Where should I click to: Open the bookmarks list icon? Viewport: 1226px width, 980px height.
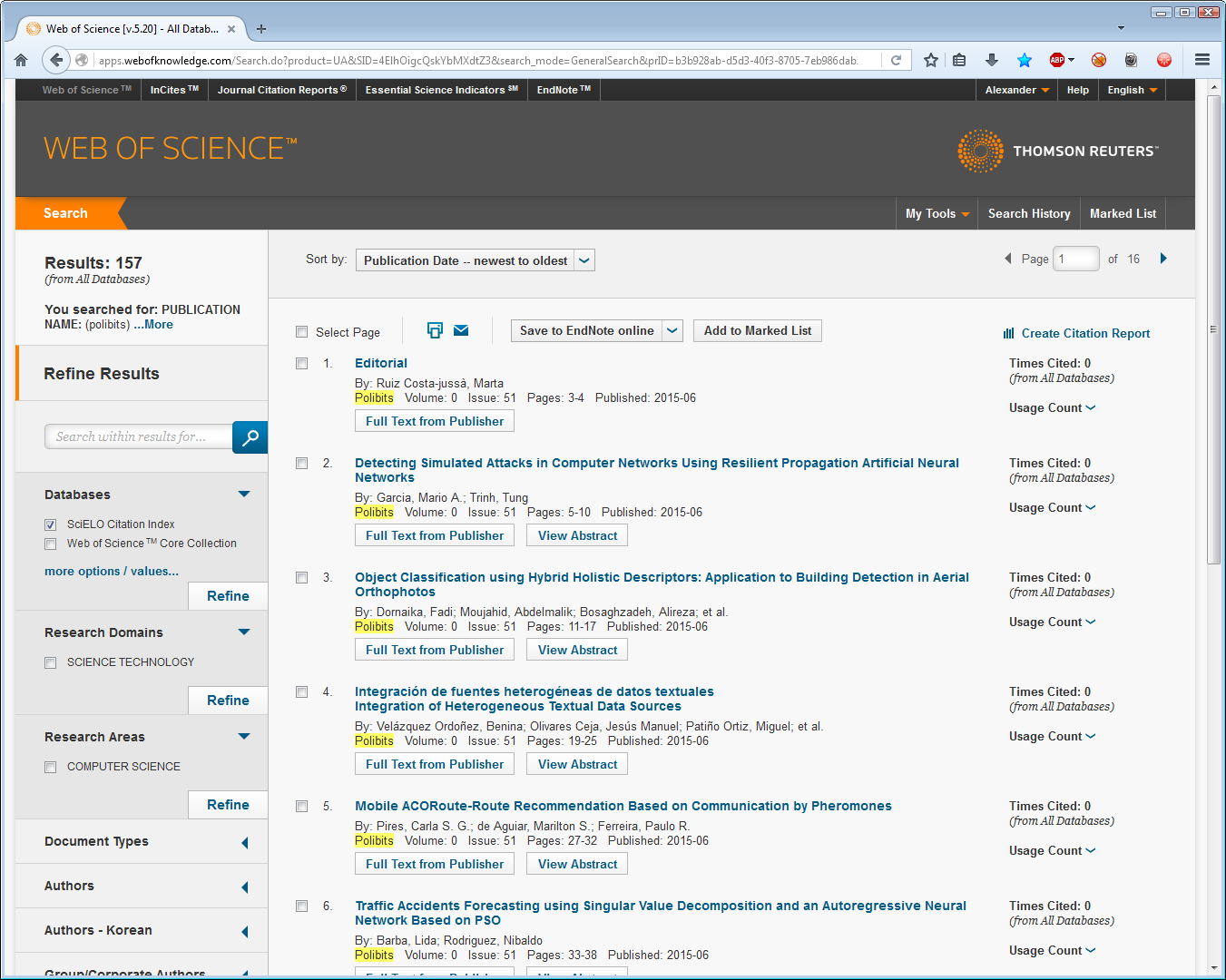(x=959, y=60)
